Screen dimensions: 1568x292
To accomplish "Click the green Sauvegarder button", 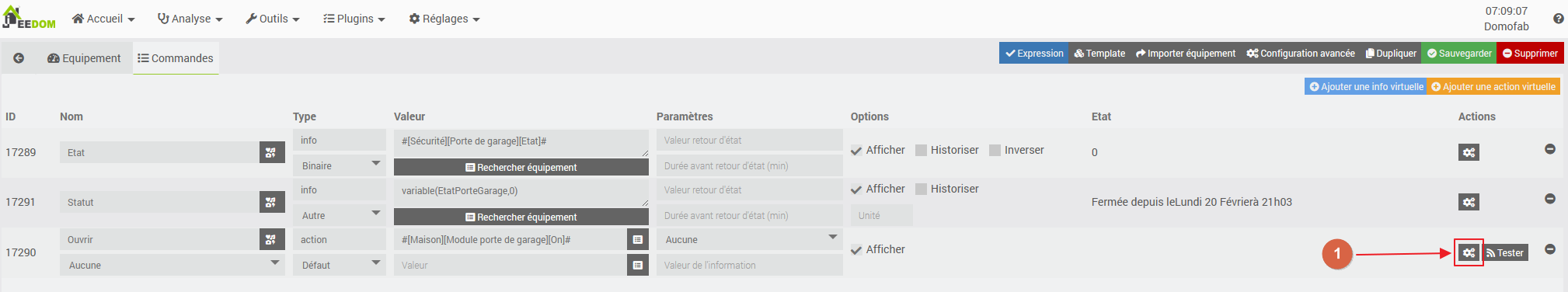I will pos(1459,54).
